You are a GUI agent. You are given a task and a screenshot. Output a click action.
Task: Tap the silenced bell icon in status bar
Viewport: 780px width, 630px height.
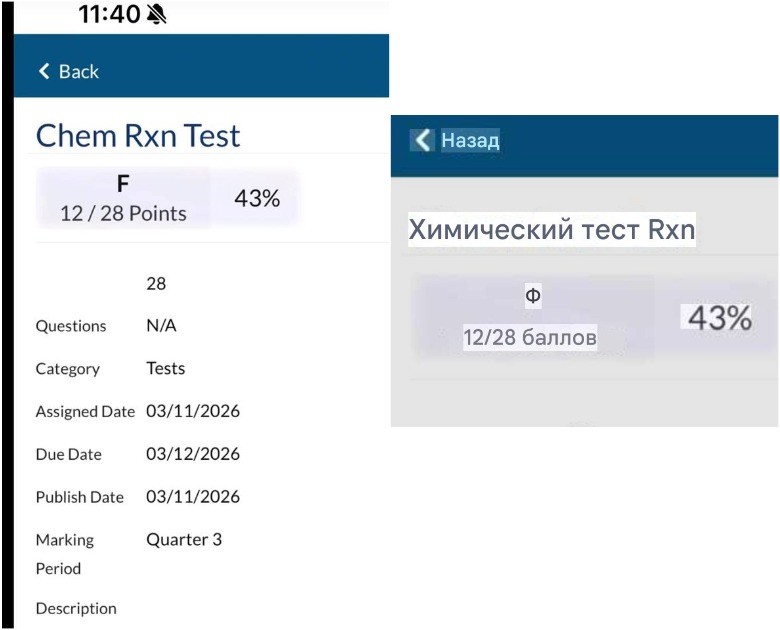[x=157, y=13]
